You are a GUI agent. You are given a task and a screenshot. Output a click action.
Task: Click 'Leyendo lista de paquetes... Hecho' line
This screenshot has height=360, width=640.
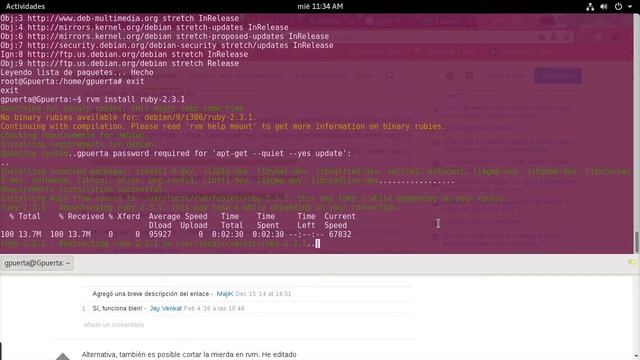[77, 72]
